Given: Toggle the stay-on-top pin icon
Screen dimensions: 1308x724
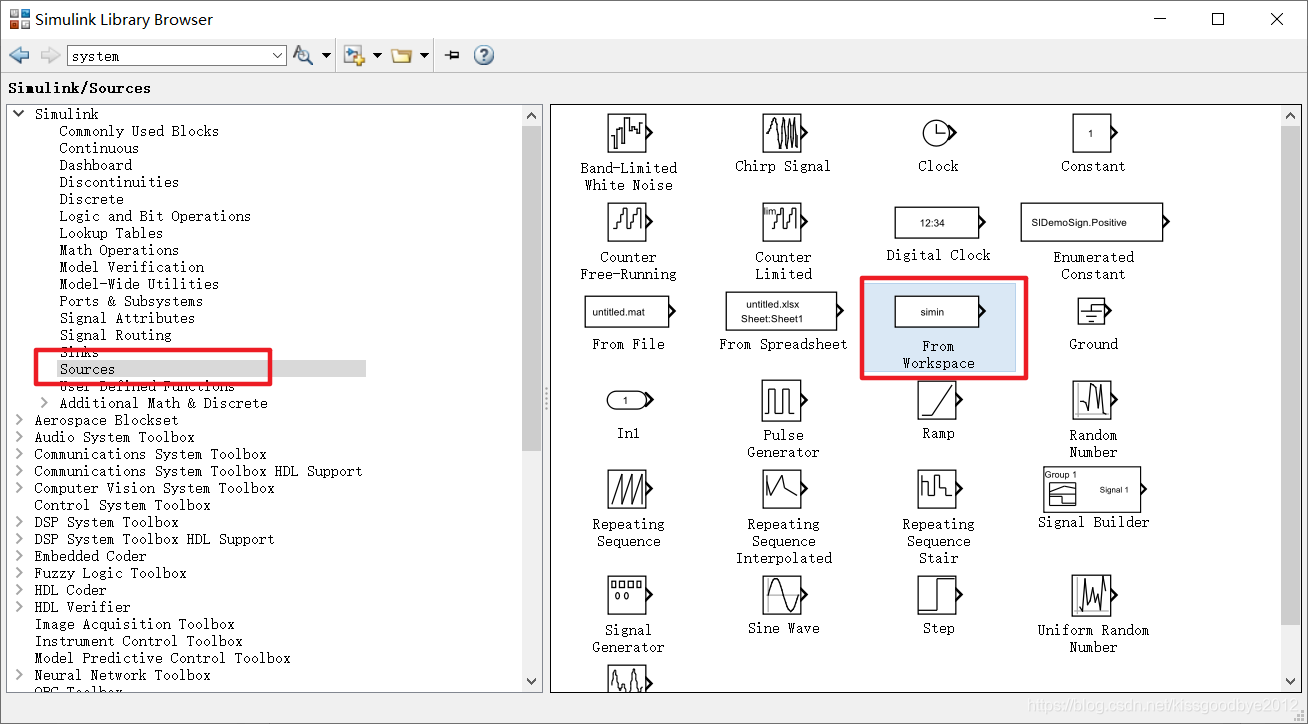Looking at the screenshot, I should click(x=452, y=56).
